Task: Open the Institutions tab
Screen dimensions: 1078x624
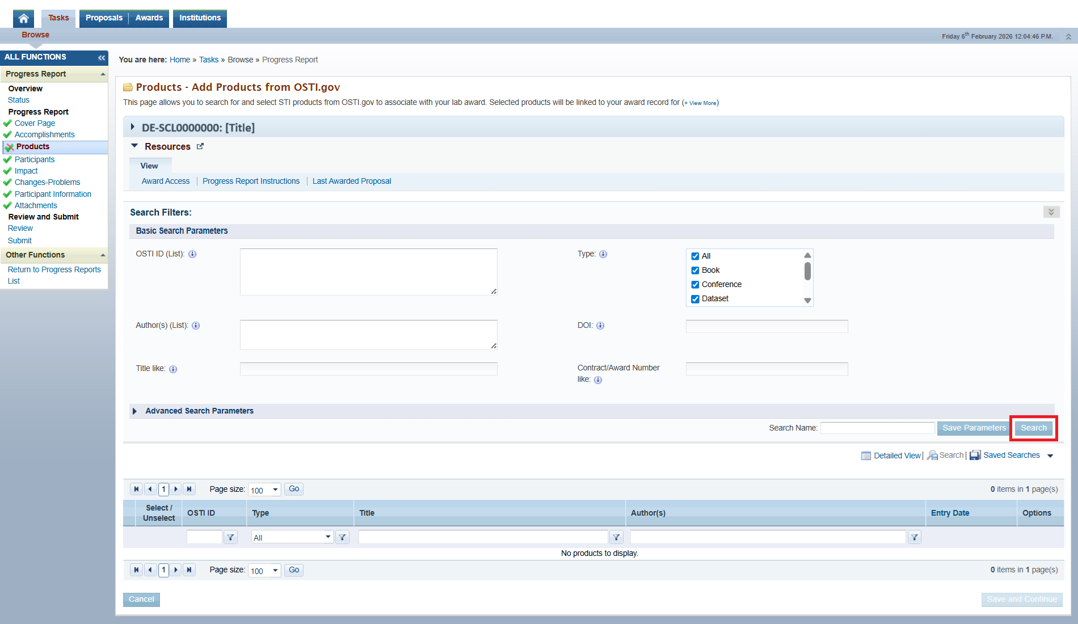Action: click(200, 18)
